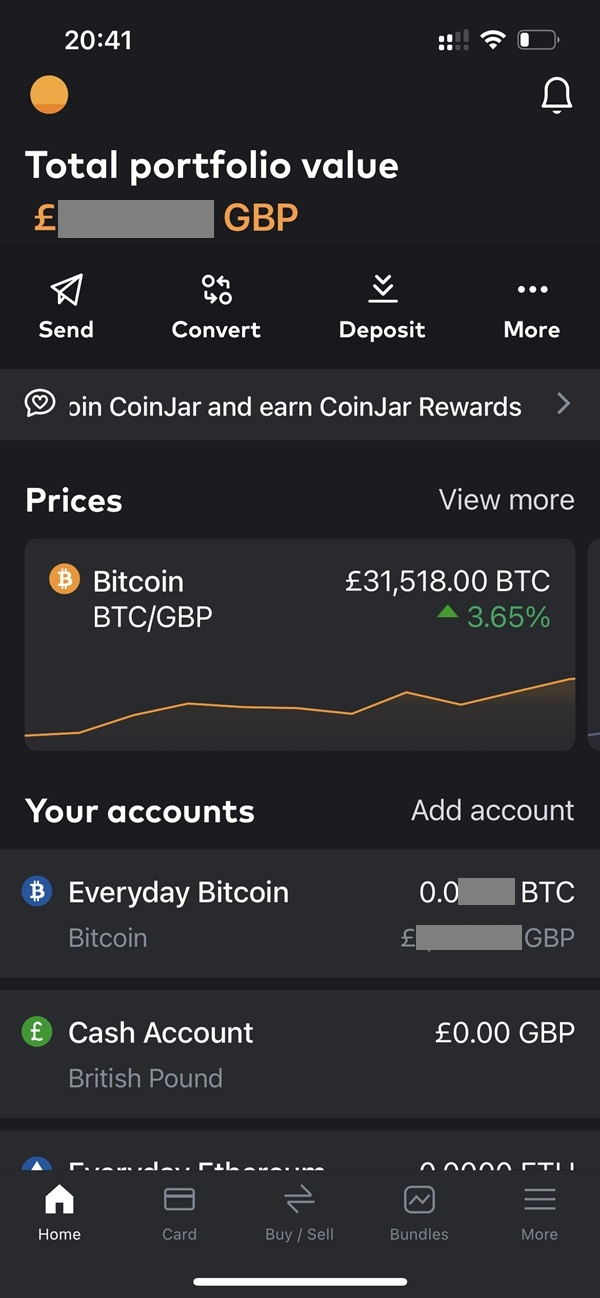This screenshot has height=1298, width=600.
Task: Tap the orange Bitcoin price icon
Action: tap(64, 579)
